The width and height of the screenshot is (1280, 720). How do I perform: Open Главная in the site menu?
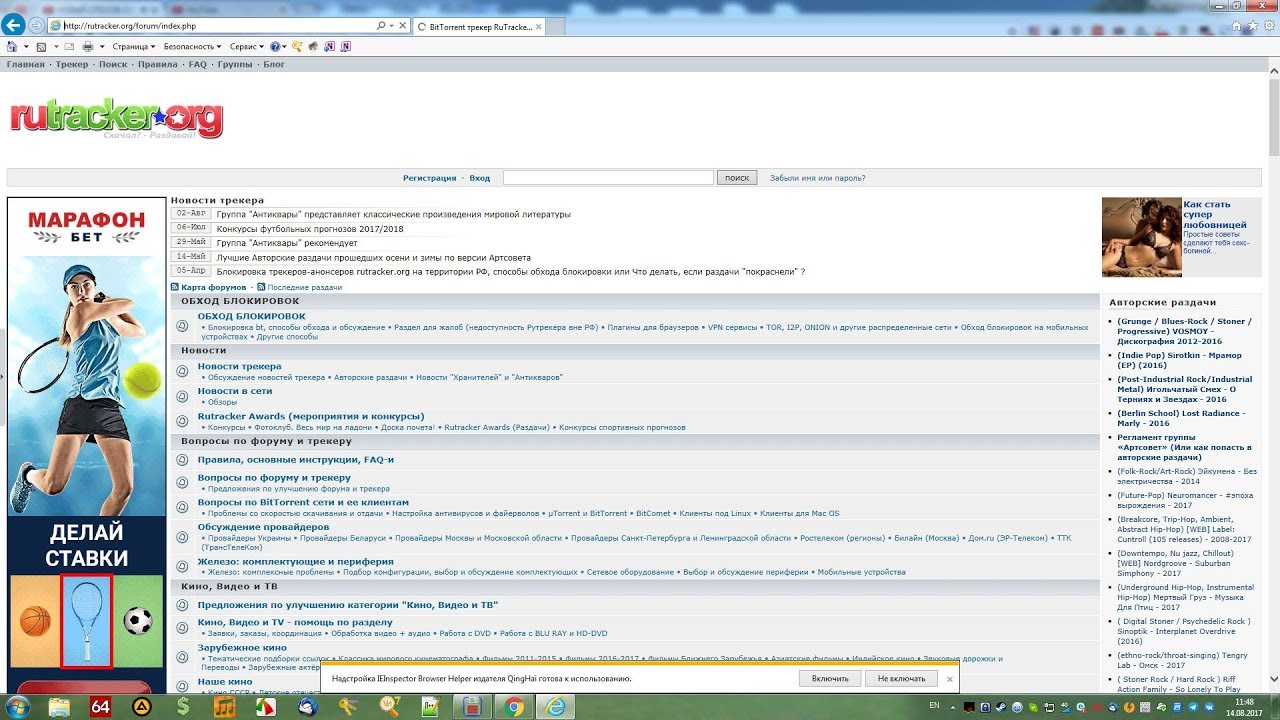25,65
